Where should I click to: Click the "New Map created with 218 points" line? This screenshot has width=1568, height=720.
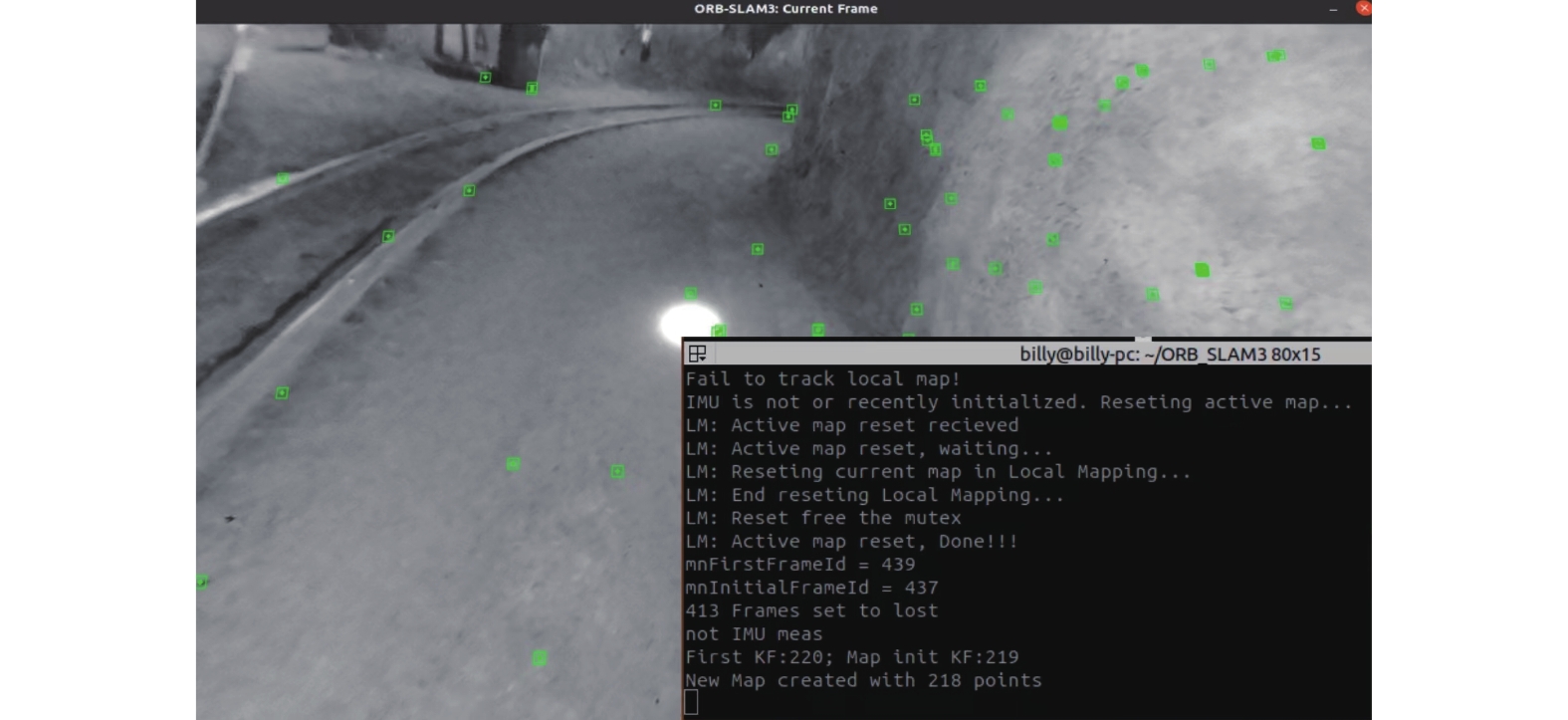[862, 681]
